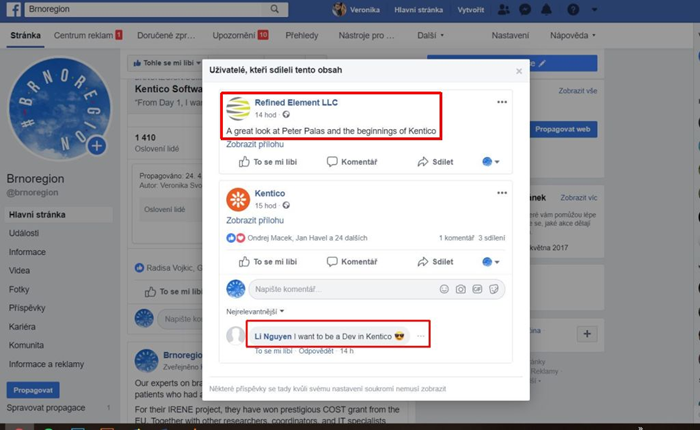This screenshot has height=430, width=700.
Task: Change posting identity on Refined Element post
Action: (491, 162)
